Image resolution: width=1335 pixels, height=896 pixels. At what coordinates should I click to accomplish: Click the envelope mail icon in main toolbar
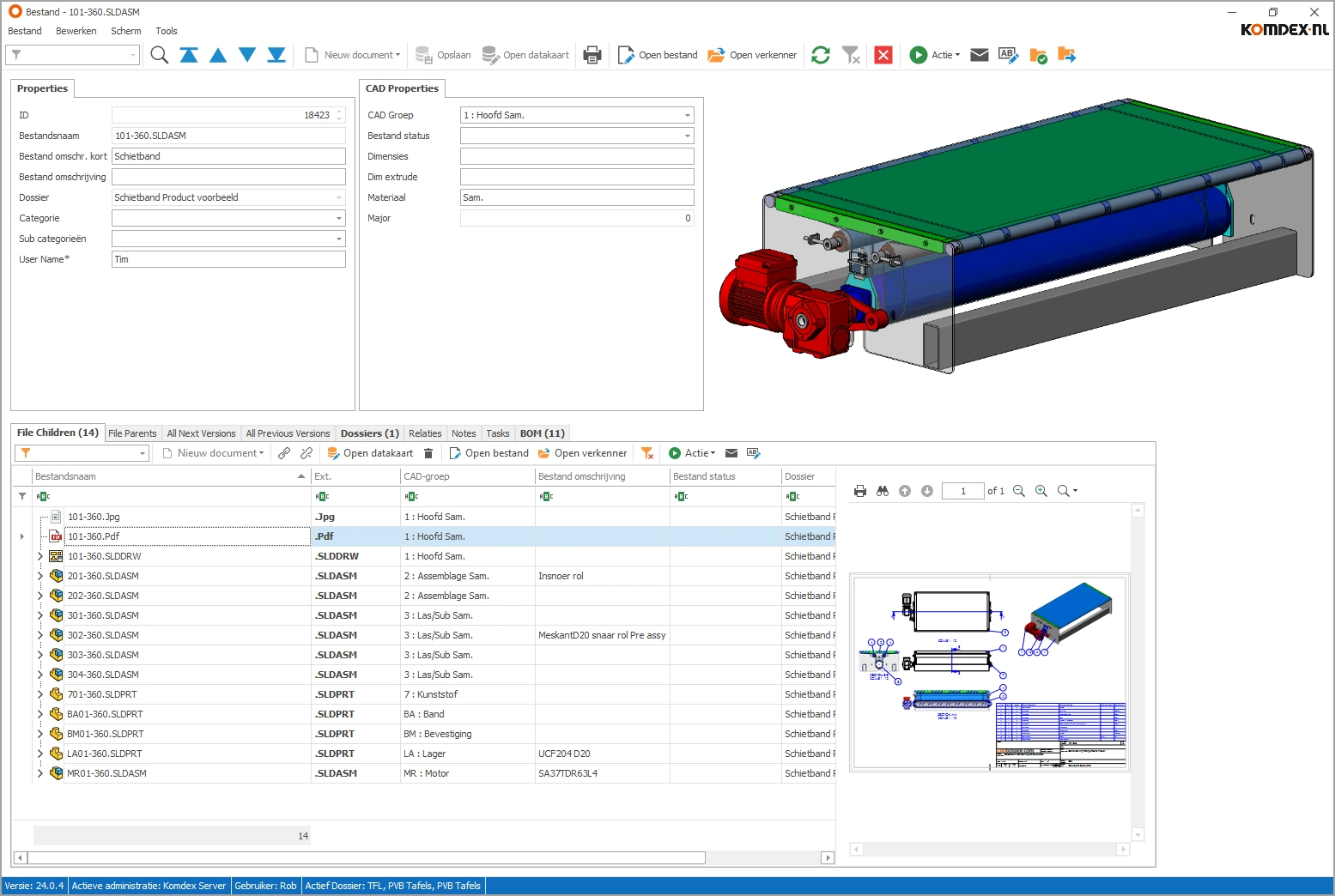979,55
